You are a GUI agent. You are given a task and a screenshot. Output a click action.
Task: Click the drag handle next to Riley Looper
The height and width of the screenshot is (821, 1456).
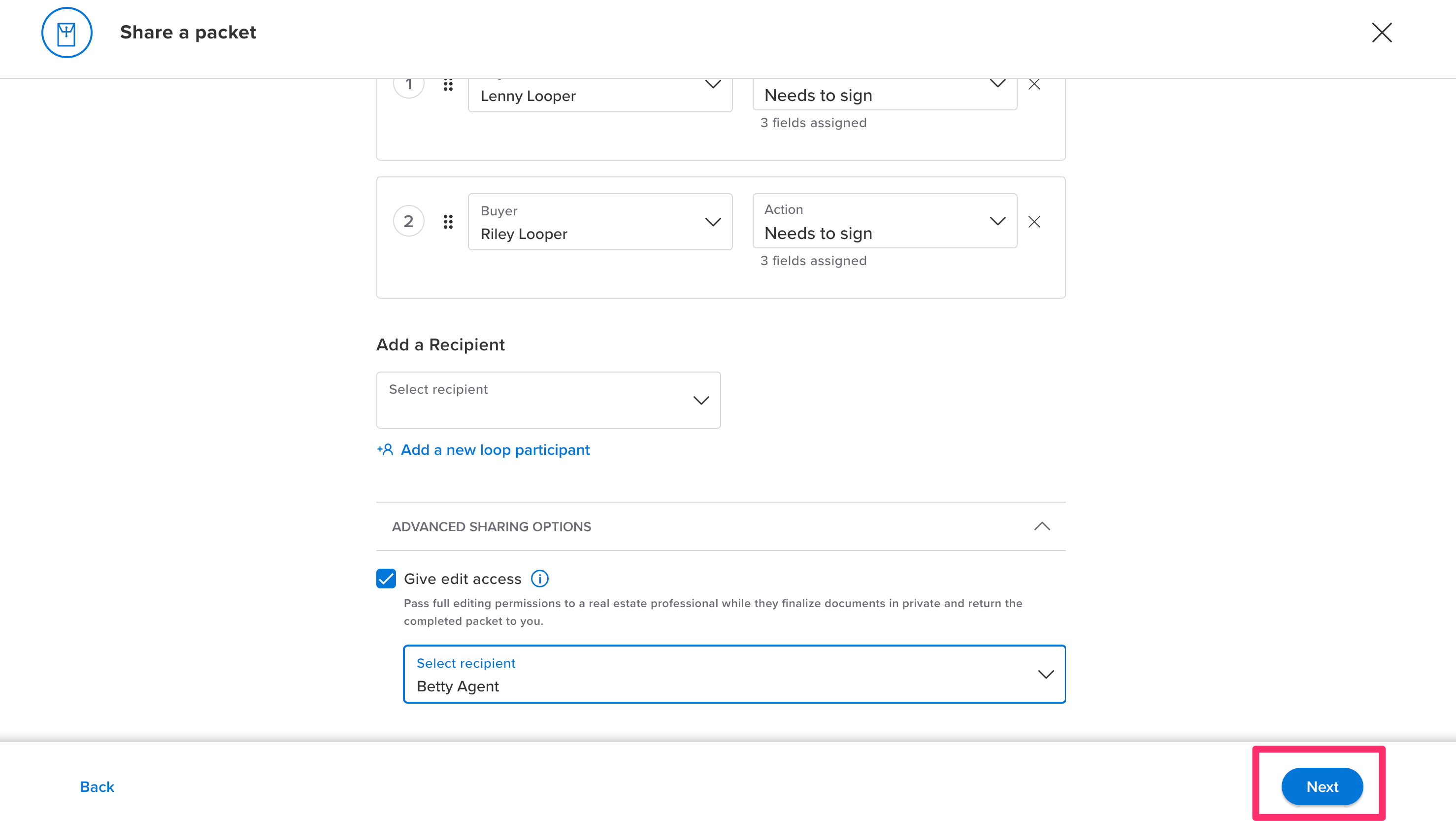[x=448, y=222]
